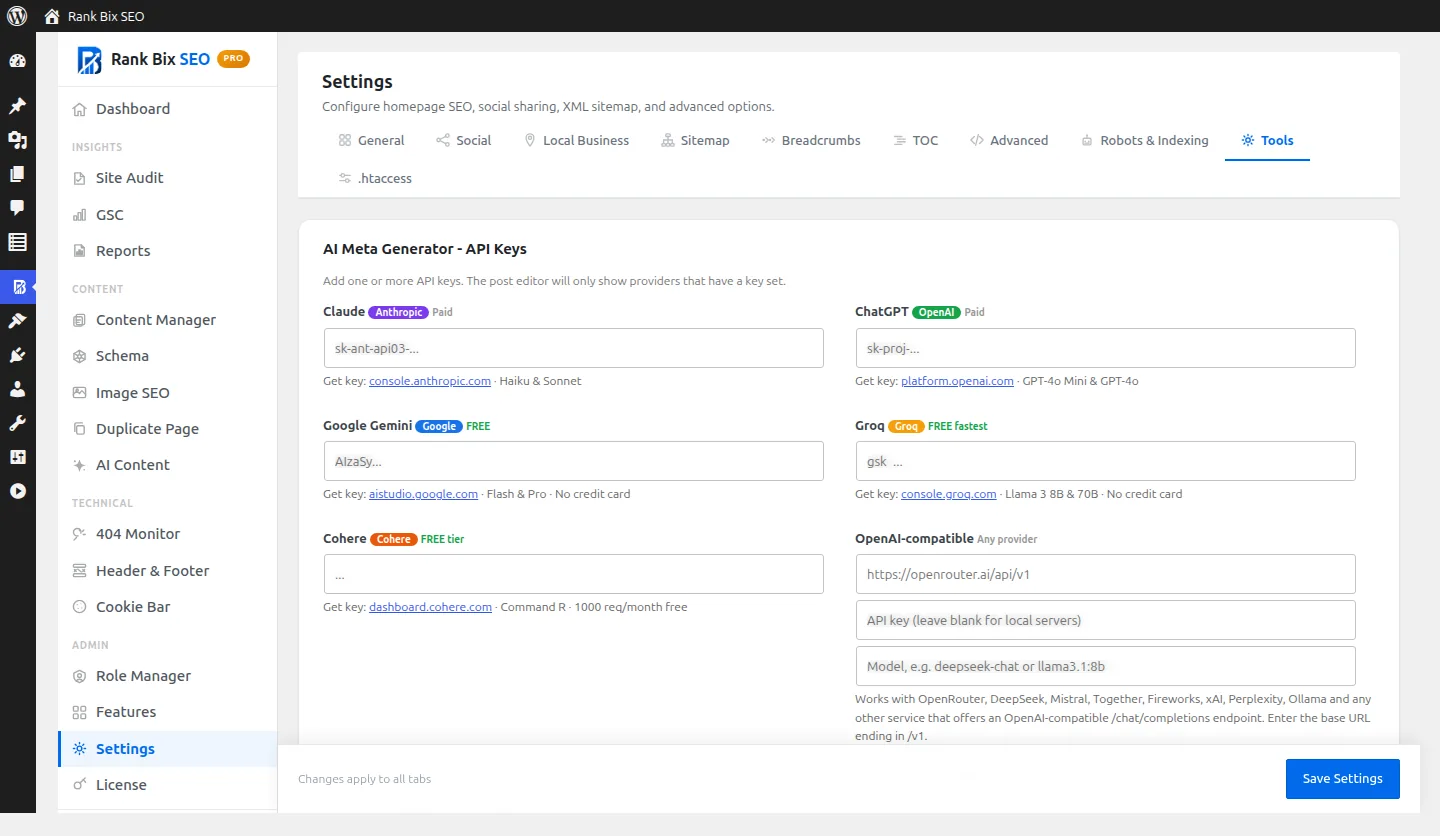Screen dimensions: 1440x836
Task: Open Posts via the pushpin icon
Action: click(x=17, y=106)
